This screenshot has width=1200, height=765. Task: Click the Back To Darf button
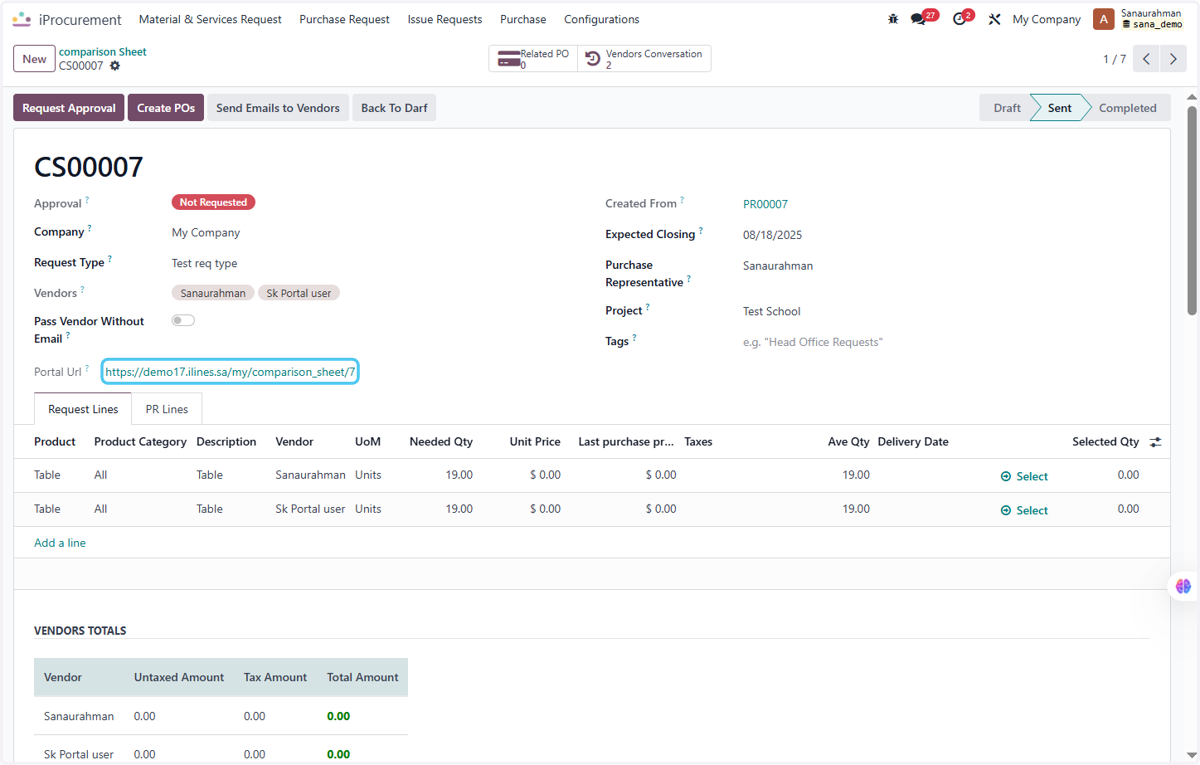click(394, 108)
